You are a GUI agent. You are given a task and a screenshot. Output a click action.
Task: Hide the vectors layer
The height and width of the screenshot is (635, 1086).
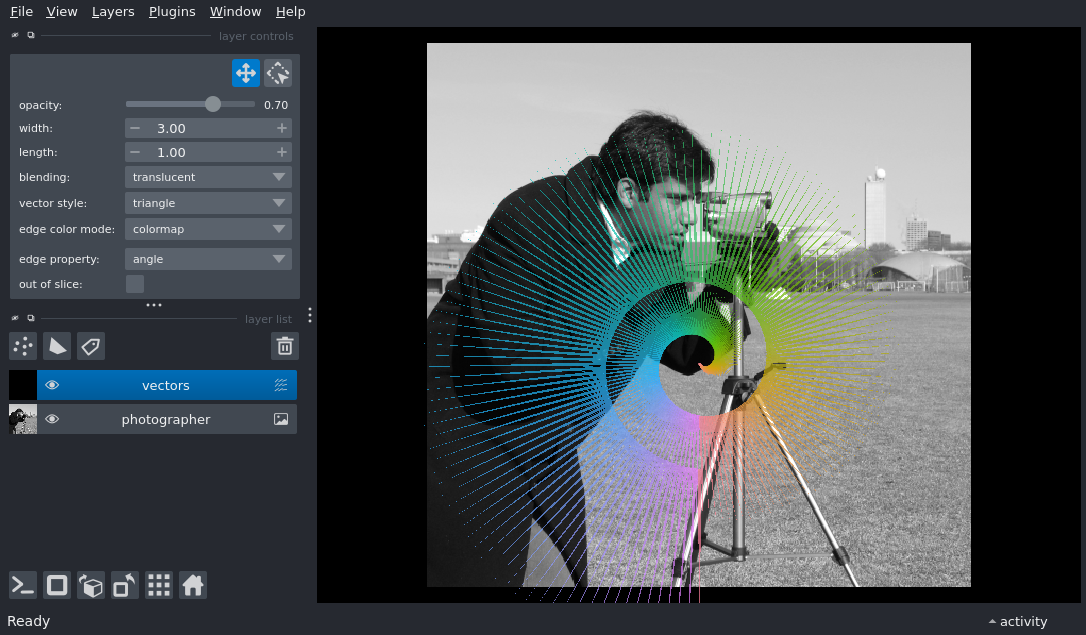52,385
